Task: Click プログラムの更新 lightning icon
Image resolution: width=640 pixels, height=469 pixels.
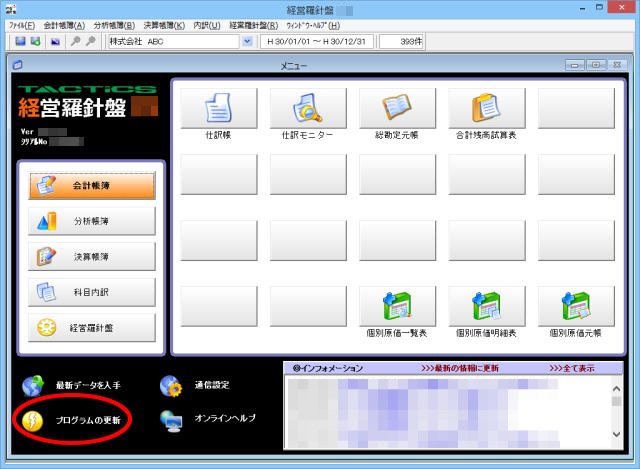Action: [33, 420]
